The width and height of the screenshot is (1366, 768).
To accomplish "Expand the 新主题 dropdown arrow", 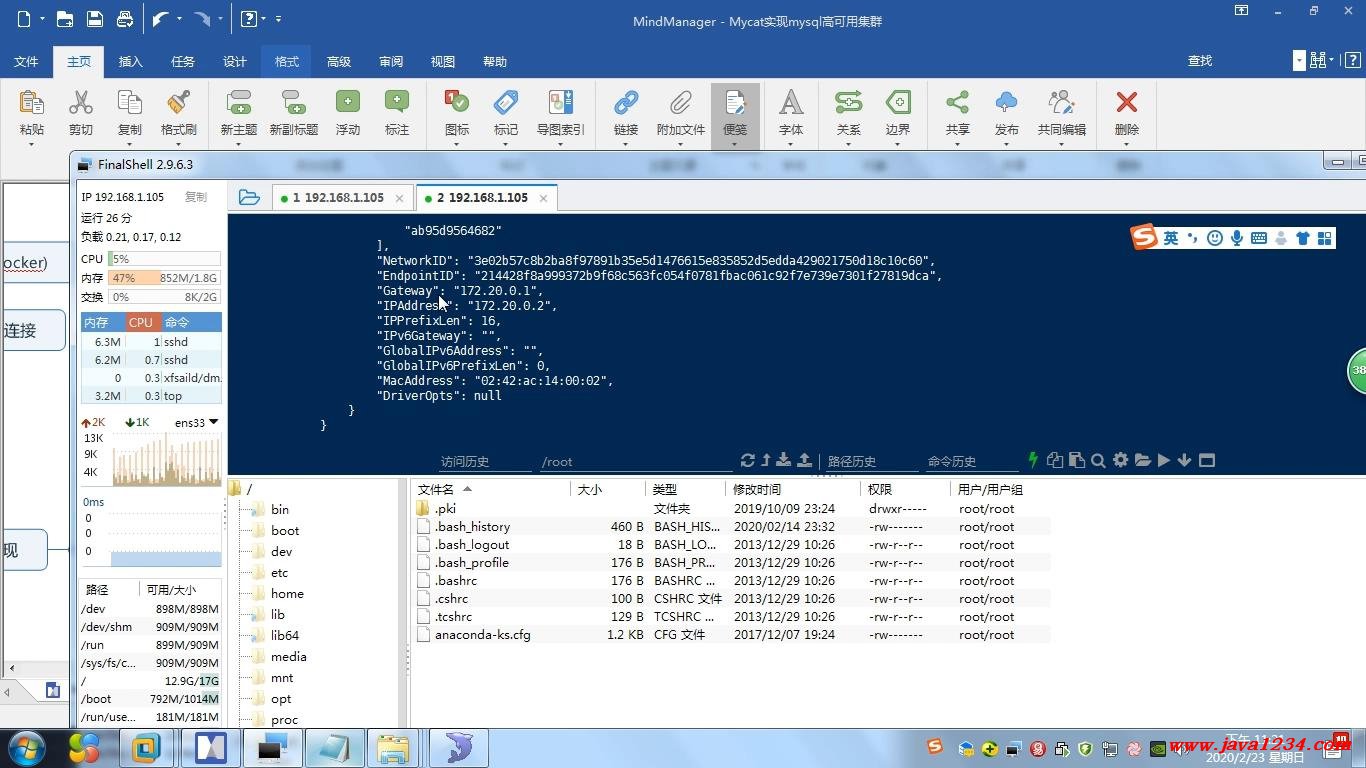I will tap(239, 144).
